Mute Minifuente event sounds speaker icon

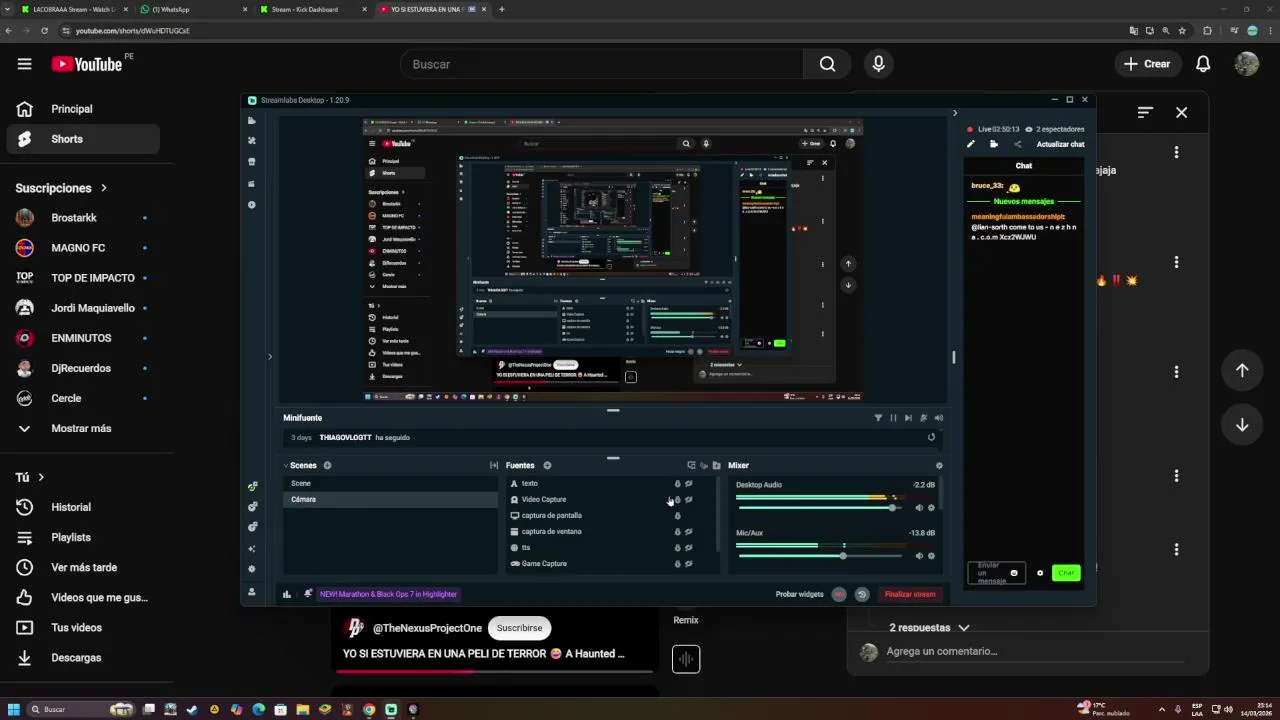point(938,418)
